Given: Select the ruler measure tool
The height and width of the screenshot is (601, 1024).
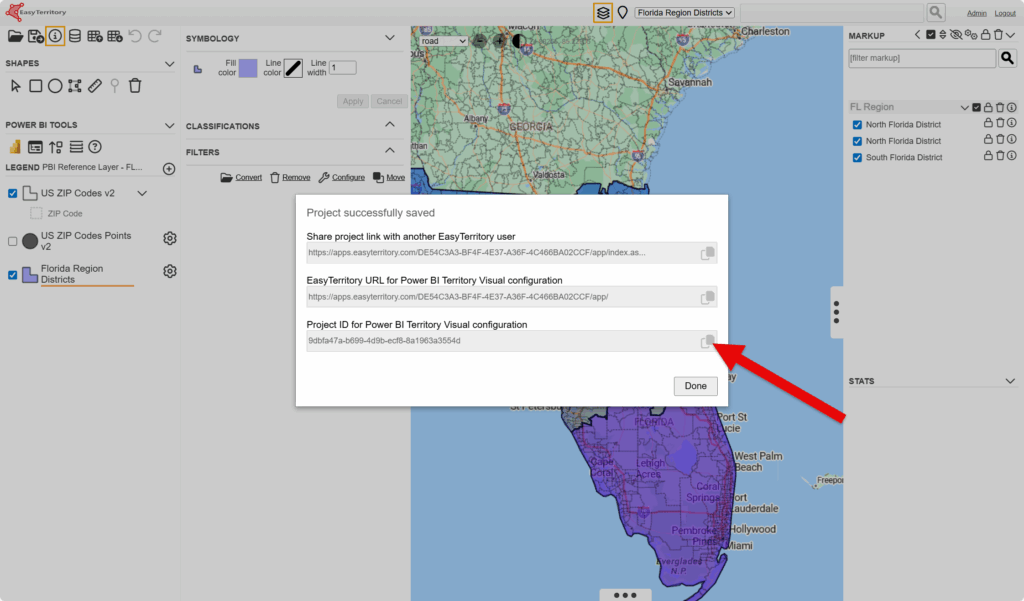Looking at the screenshot, I should 95,86.
